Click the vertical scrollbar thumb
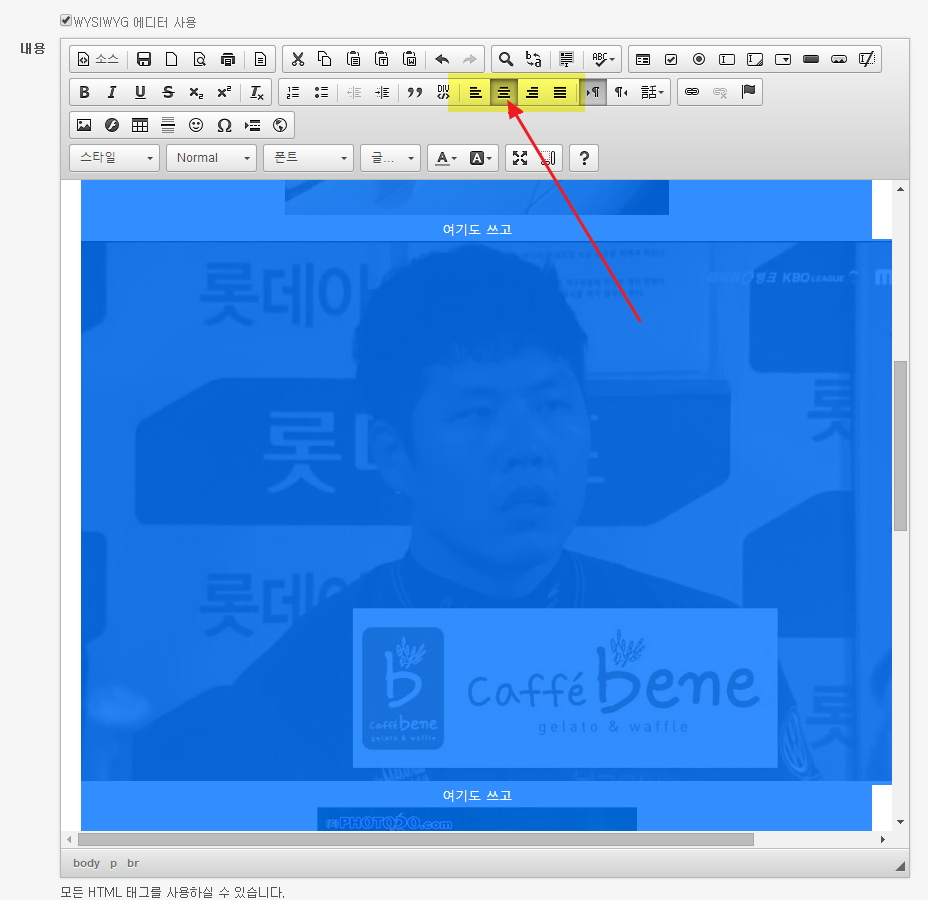Screen dimensions: 928x900 tap(900, 445)
